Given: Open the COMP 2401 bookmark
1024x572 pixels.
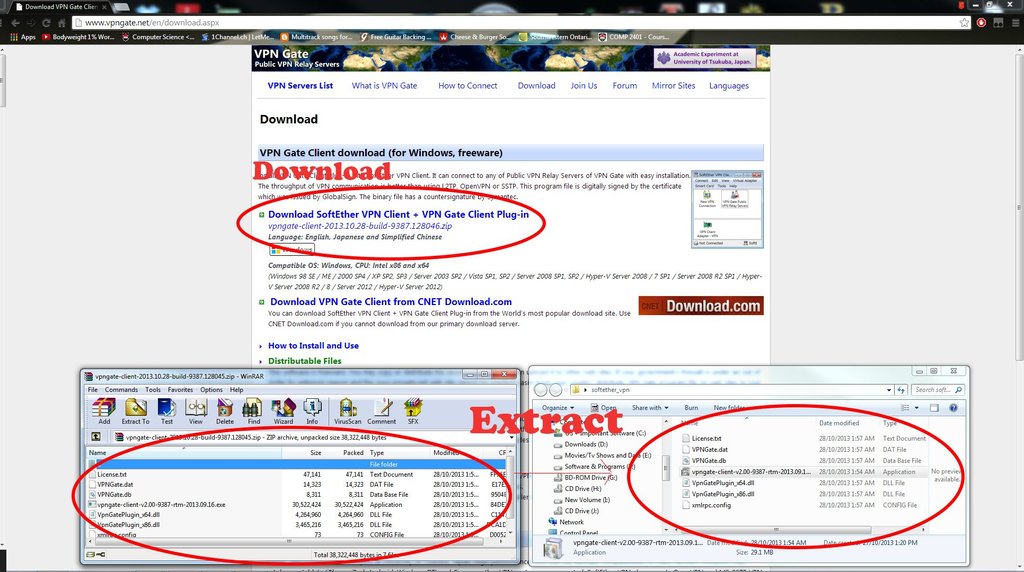Looking at the screenshot, I should [x=633, y=37].
